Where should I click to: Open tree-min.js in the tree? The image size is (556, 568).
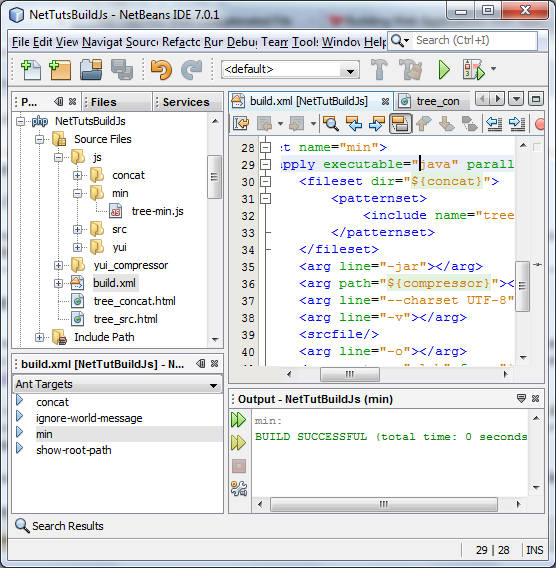click(158, 211)
